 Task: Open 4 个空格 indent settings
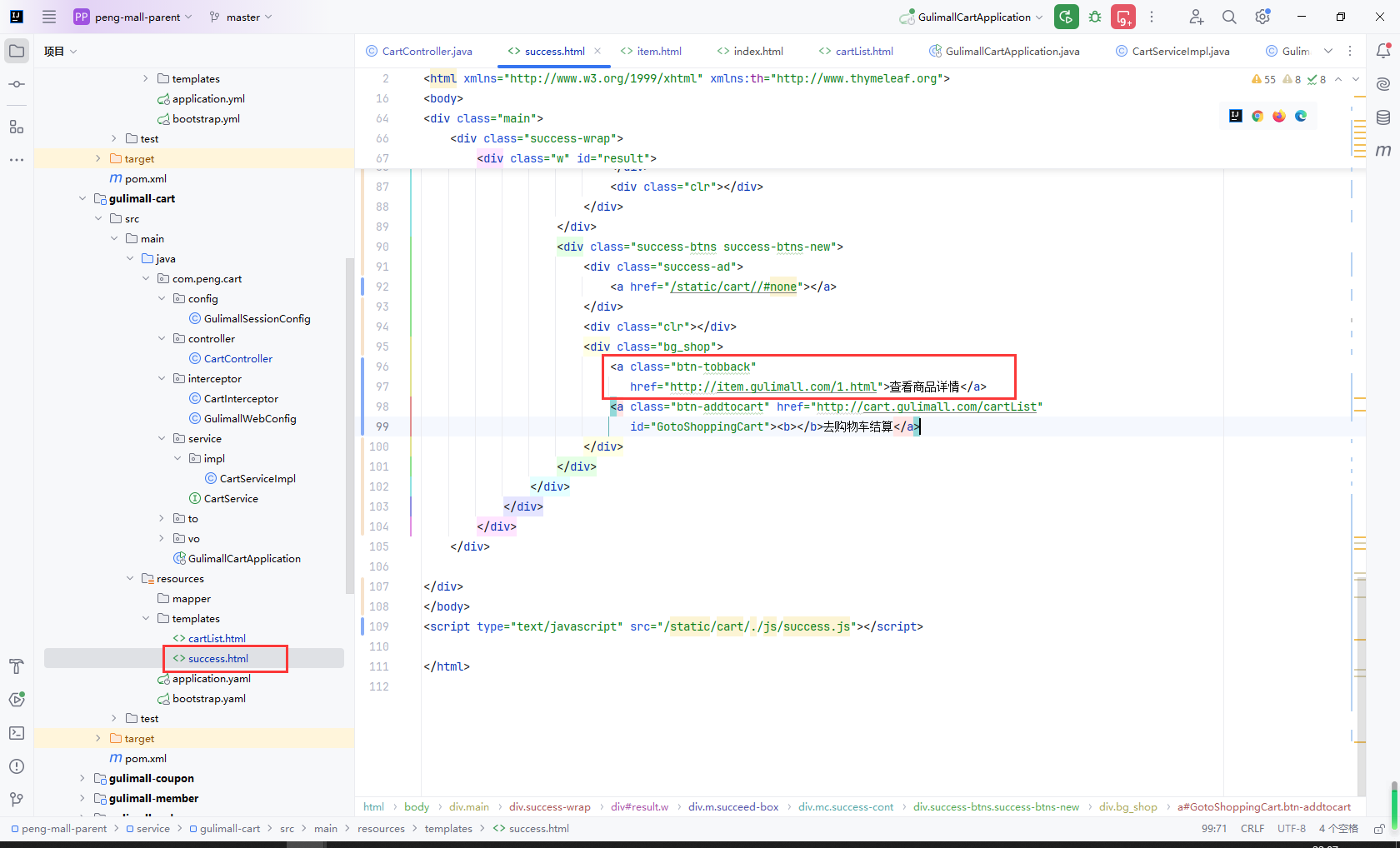(1338, 829)
